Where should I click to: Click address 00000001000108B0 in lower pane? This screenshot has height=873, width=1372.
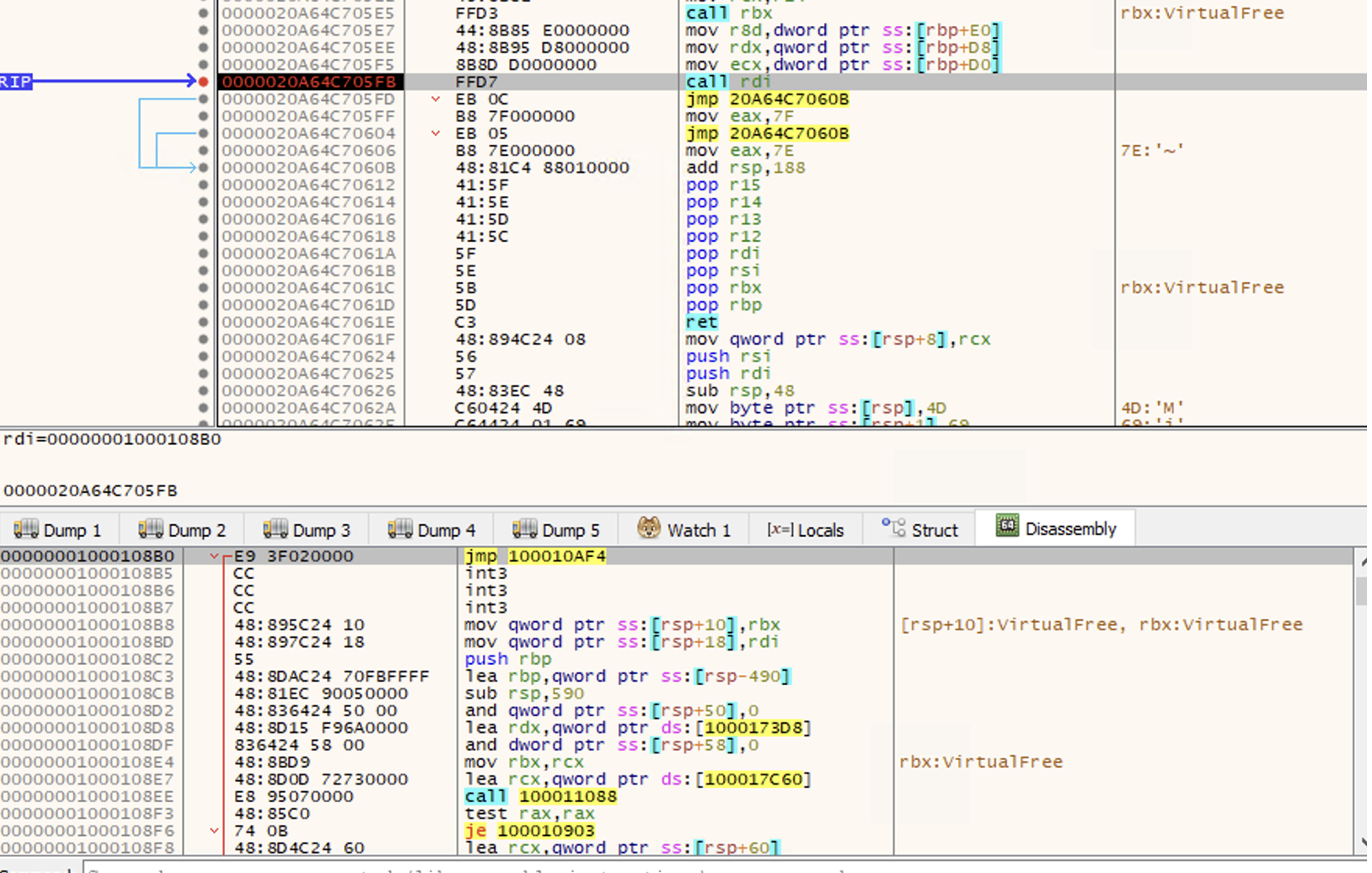88,556
